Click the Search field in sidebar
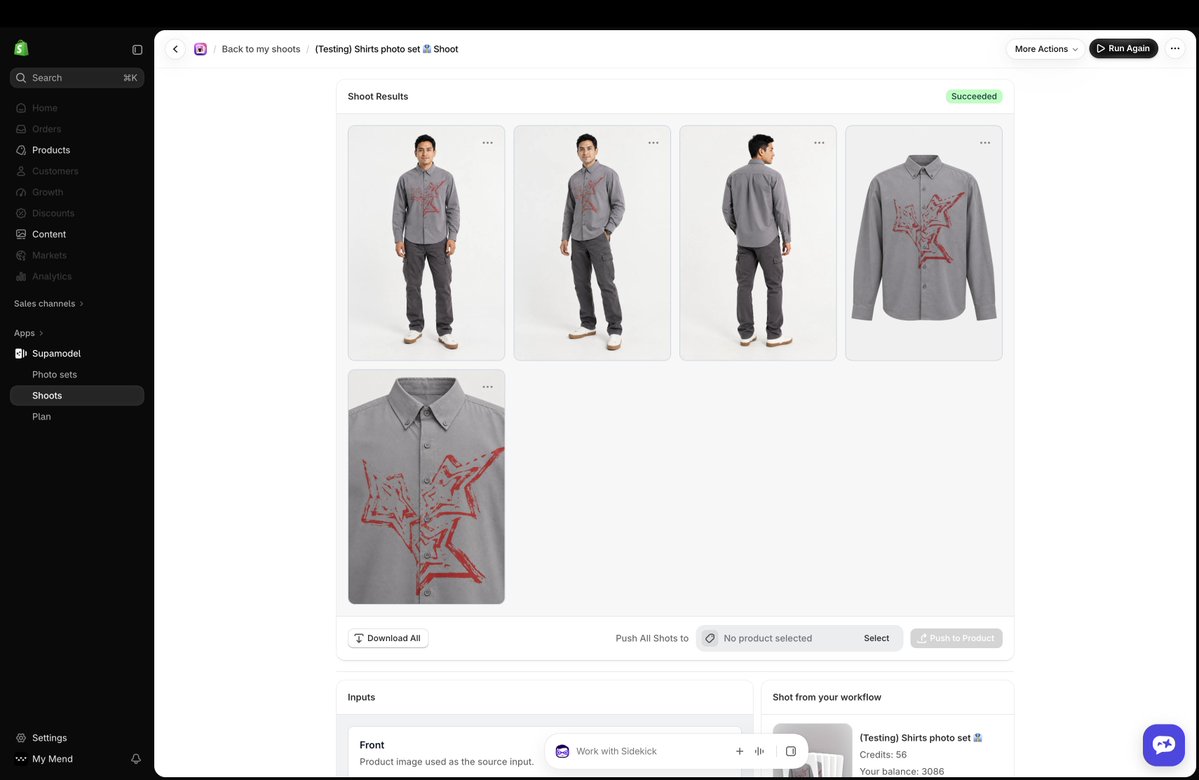Viewport: 1199px width, 780px height. 76,78
